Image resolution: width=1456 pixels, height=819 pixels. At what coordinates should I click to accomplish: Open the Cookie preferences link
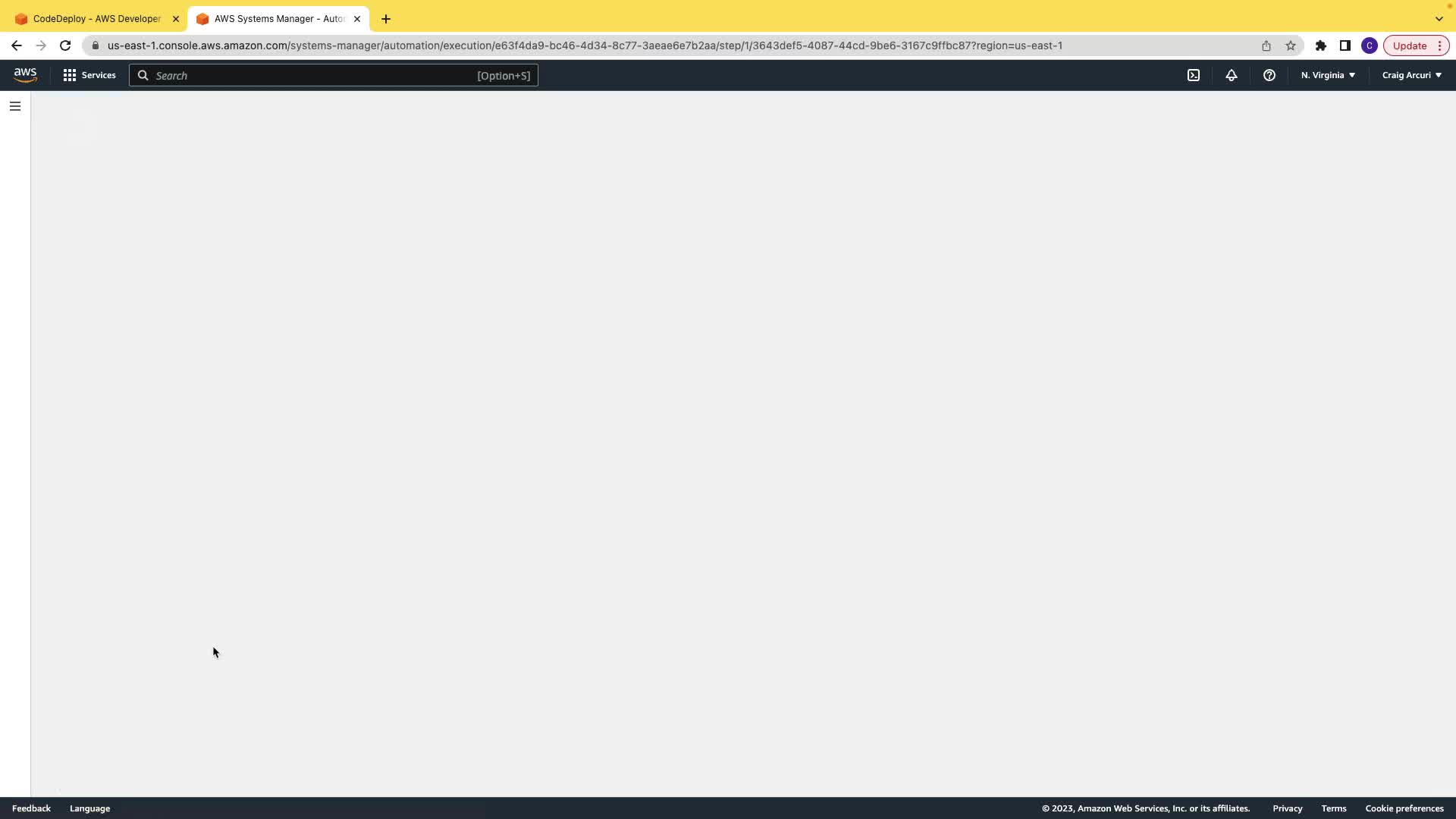pos(1404,808)
